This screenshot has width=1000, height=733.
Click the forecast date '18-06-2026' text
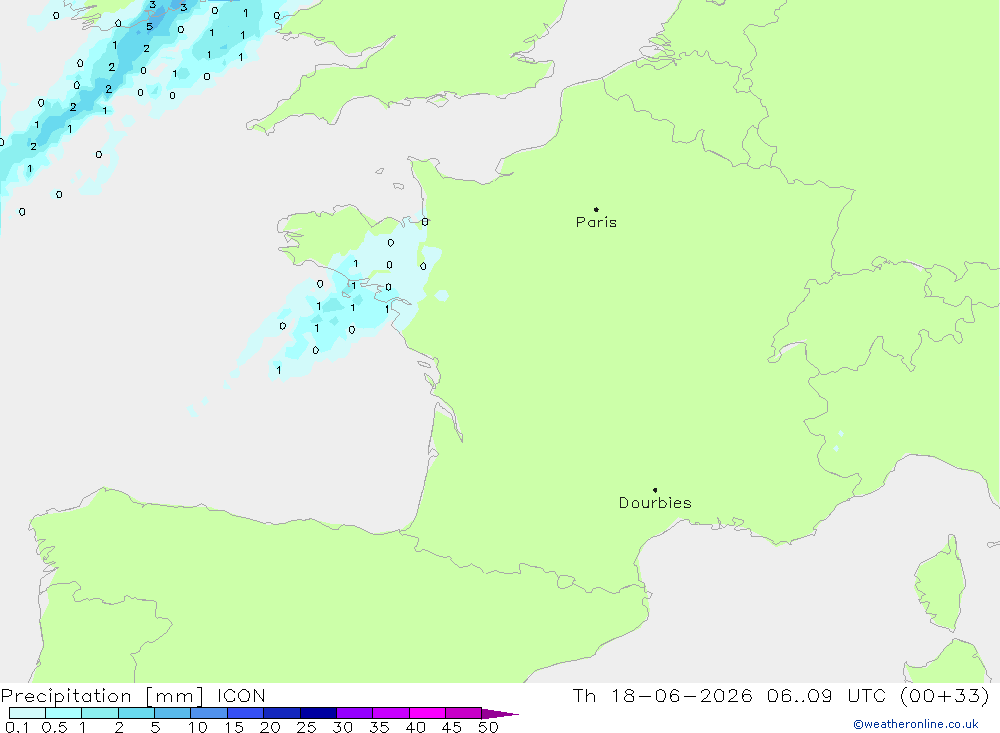pos(682,696)
